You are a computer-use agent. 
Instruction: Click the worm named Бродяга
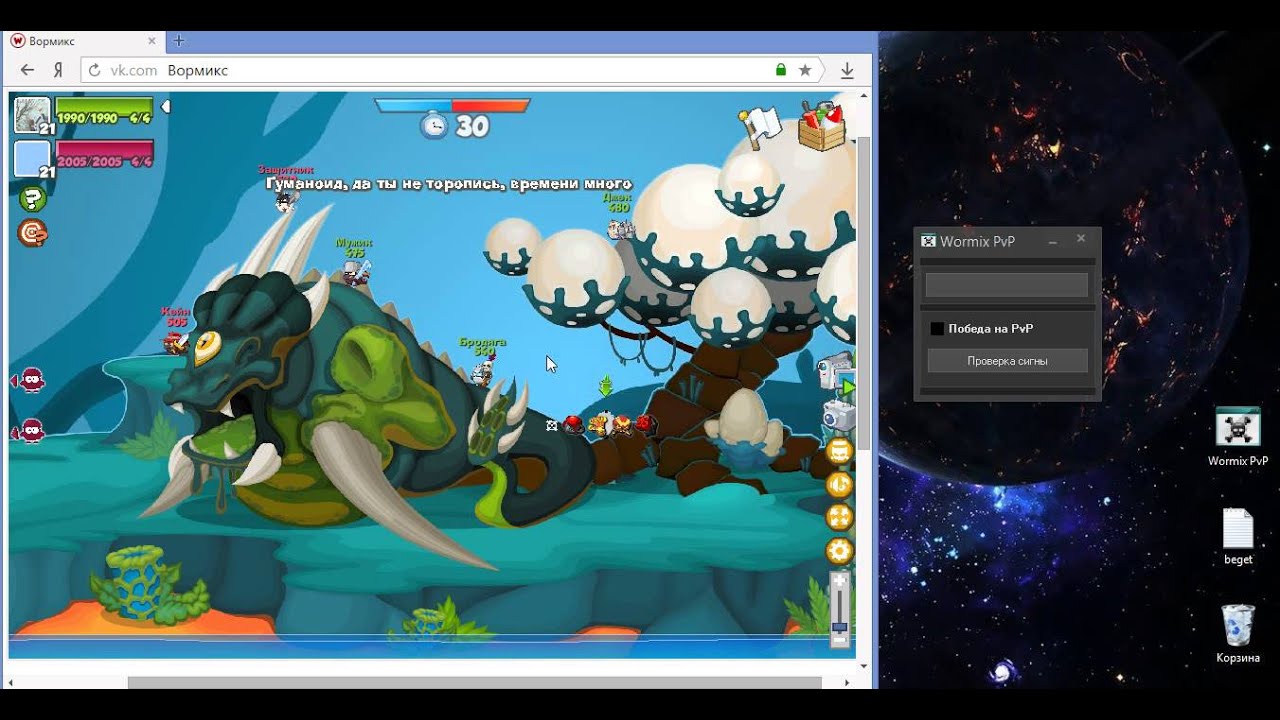[483, 372]
